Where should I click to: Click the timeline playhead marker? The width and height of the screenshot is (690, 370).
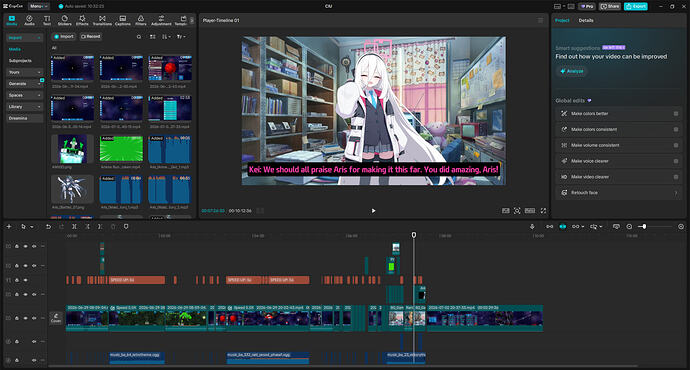(x=414, y=235)
